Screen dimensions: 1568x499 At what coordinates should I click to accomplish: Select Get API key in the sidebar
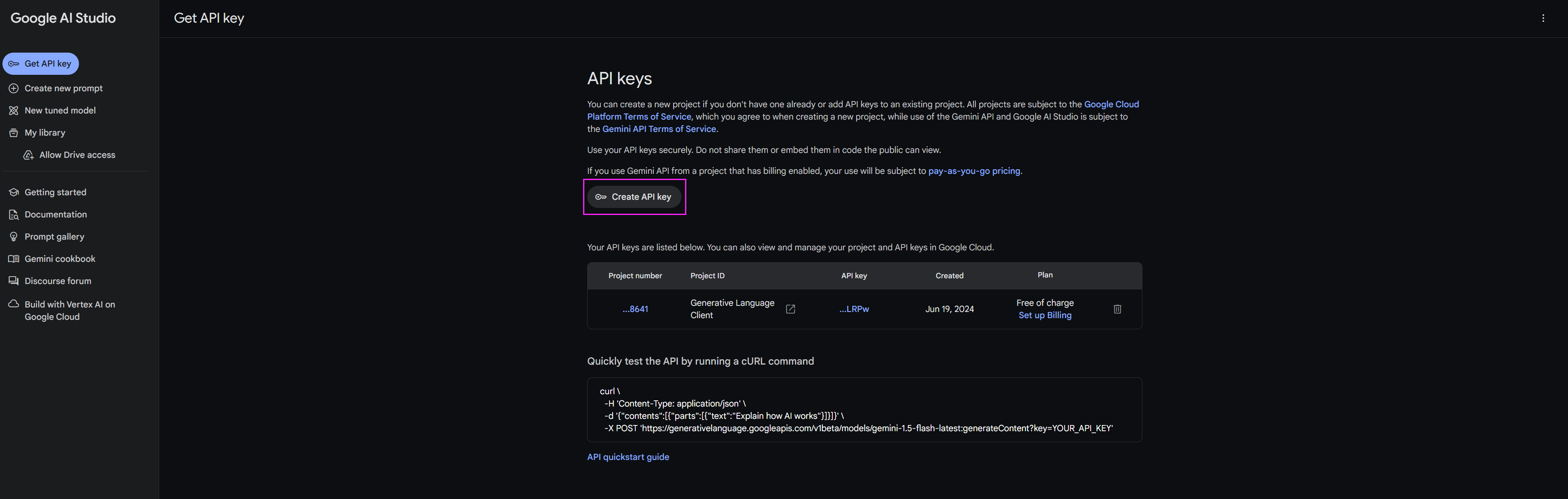click(41, 64)
